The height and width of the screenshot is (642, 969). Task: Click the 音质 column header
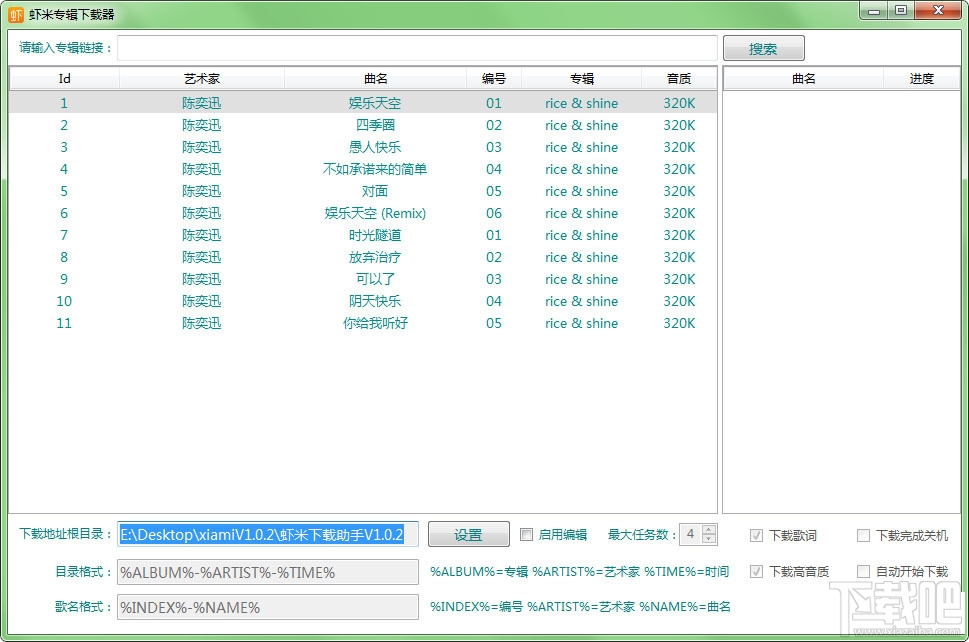(679, 78)
